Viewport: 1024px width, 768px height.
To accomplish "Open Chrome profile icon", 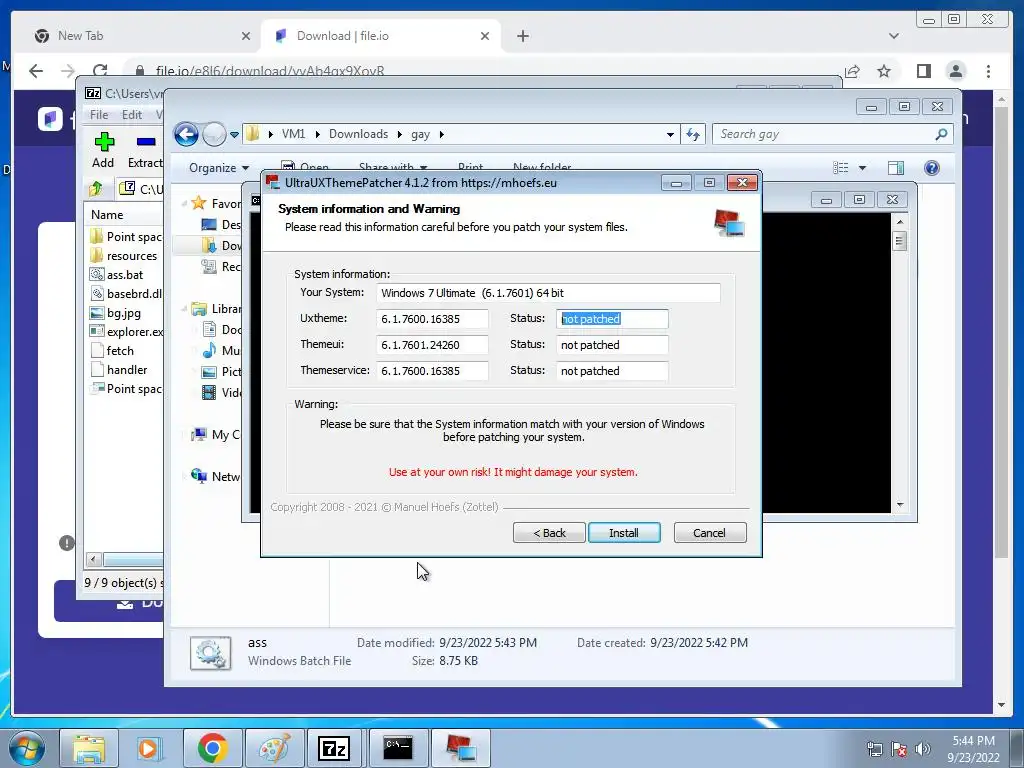I will (956, 71).
